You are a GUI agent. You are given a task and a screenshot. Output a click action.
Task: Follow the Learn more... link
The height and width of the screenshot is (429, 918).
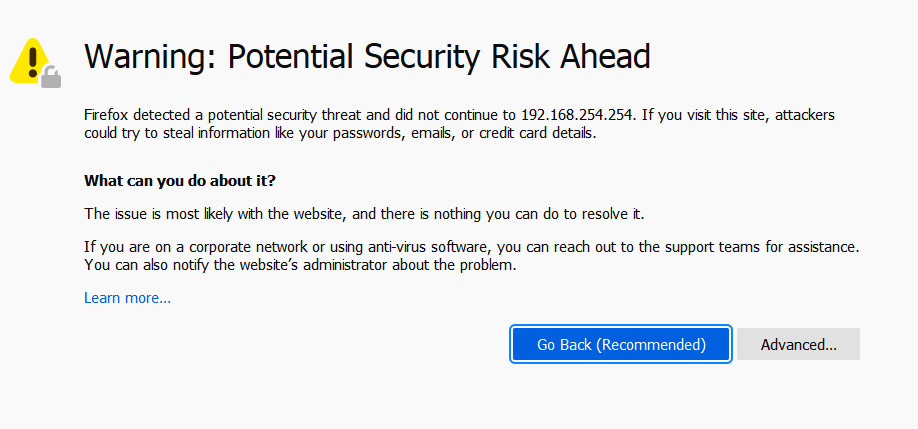click(x=127, y=298)
